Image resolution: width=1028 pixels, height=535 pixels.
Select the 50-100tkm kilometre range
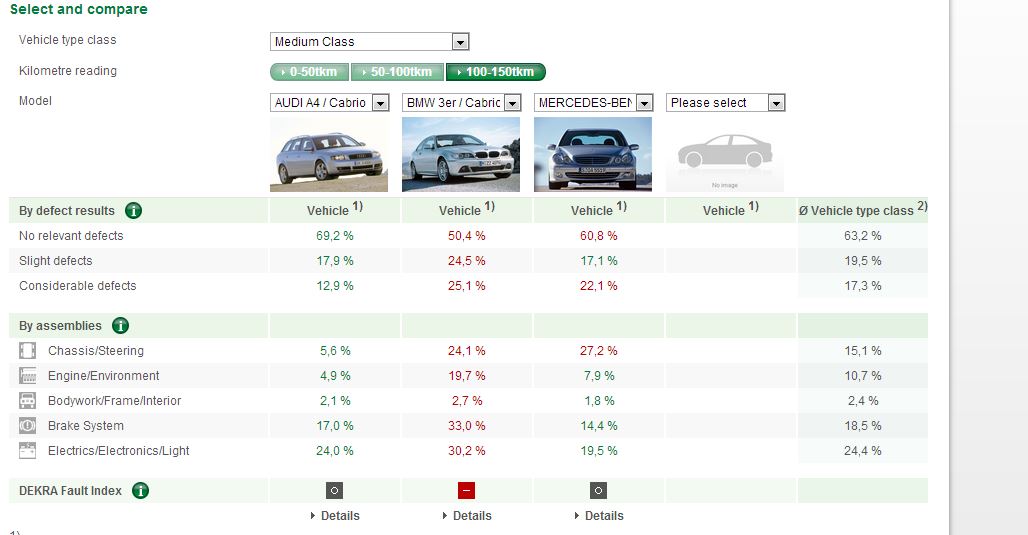397,72
